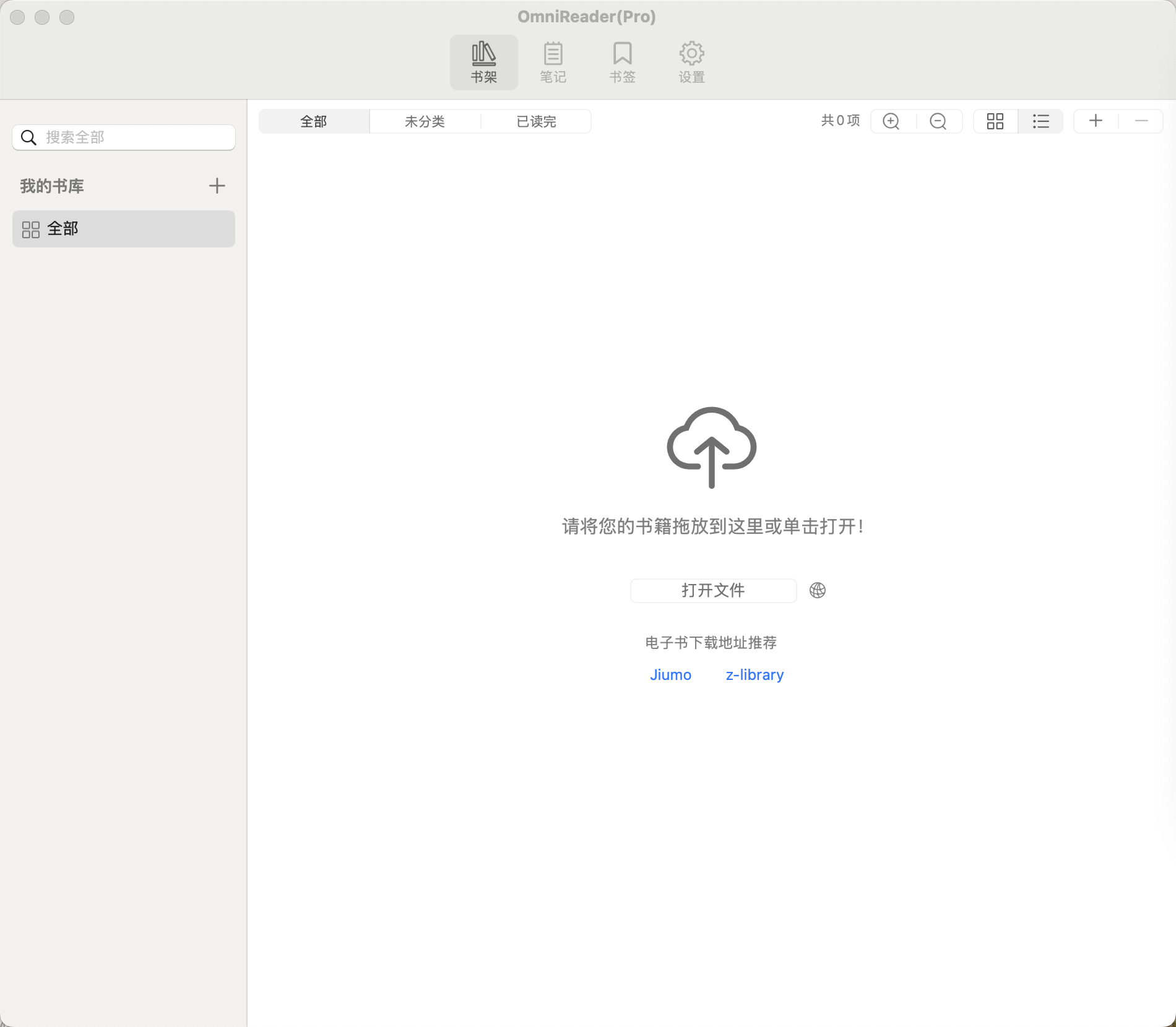Close the OmniReader window

point(17,17)
